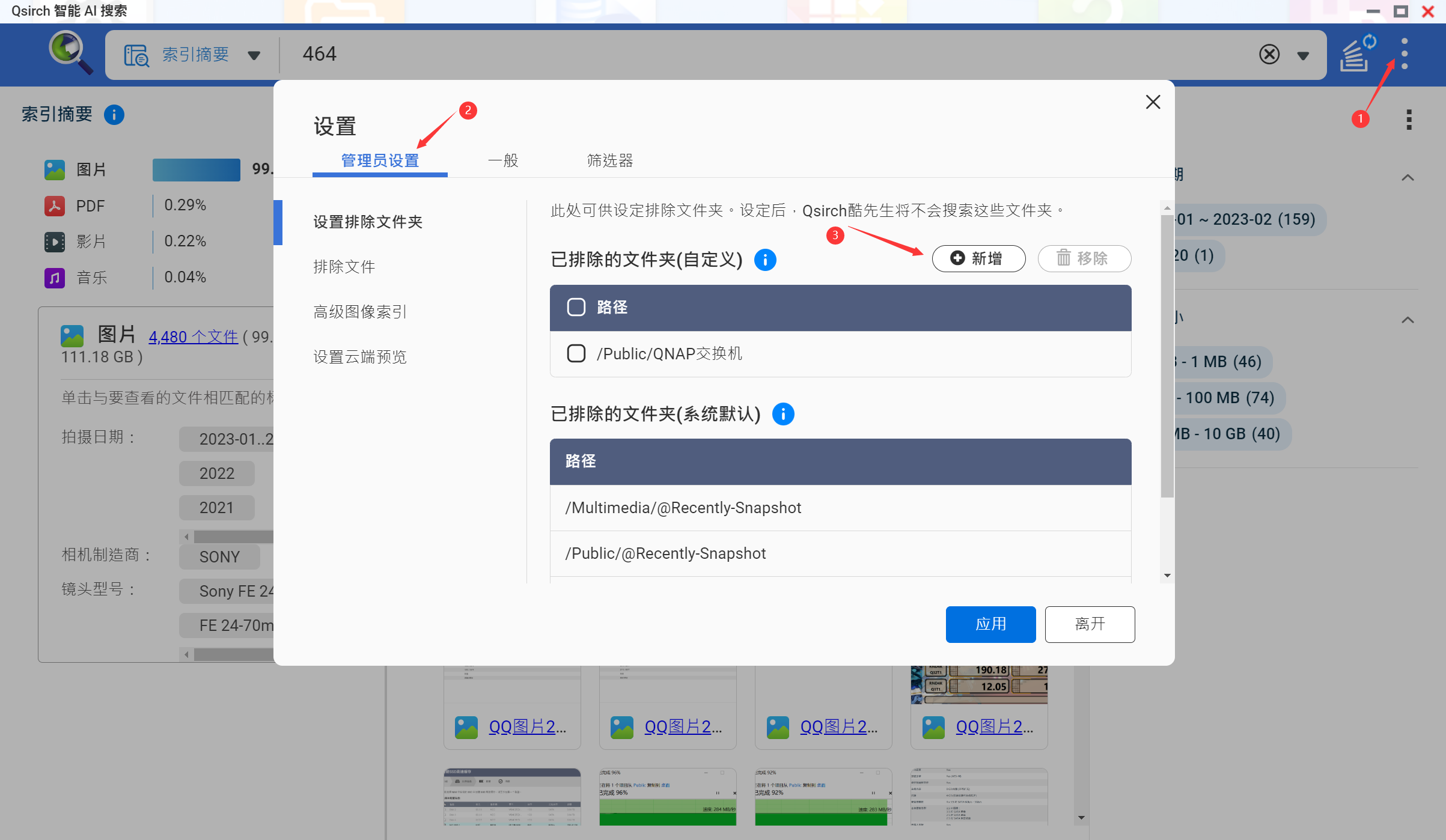Image resolution: width=1446 pixels, height=840 pixels.
Task: Switch to the 筛选器 settings tab
Action: coord(609,160)
